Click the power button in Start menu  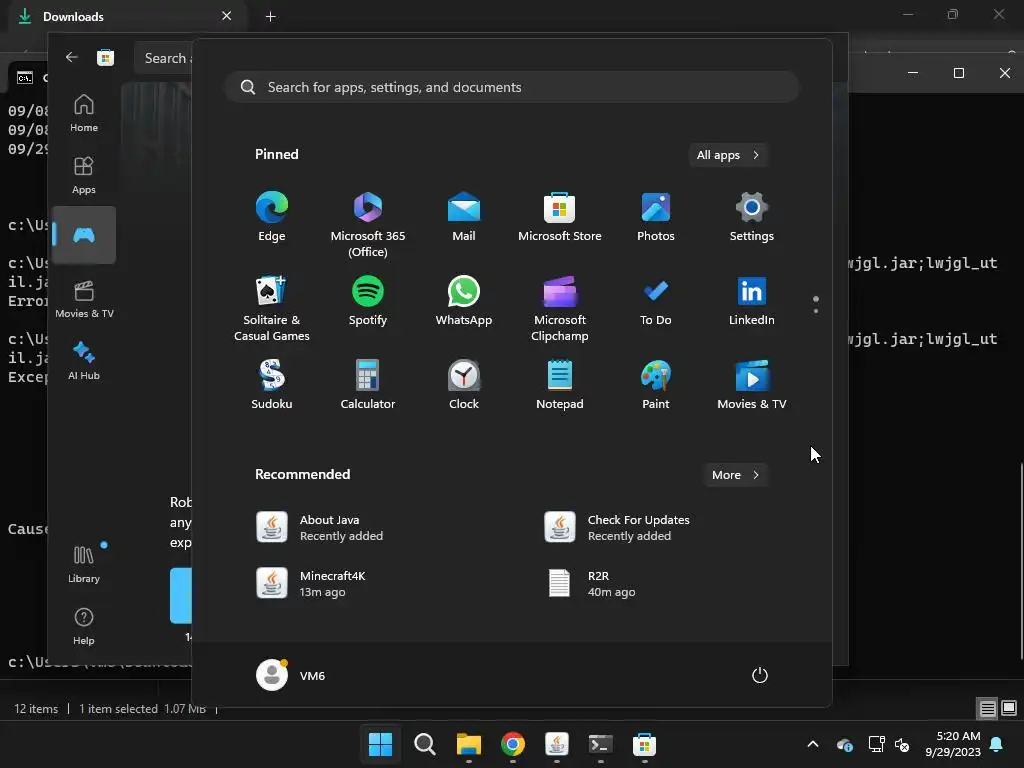[x=760, y=675]
